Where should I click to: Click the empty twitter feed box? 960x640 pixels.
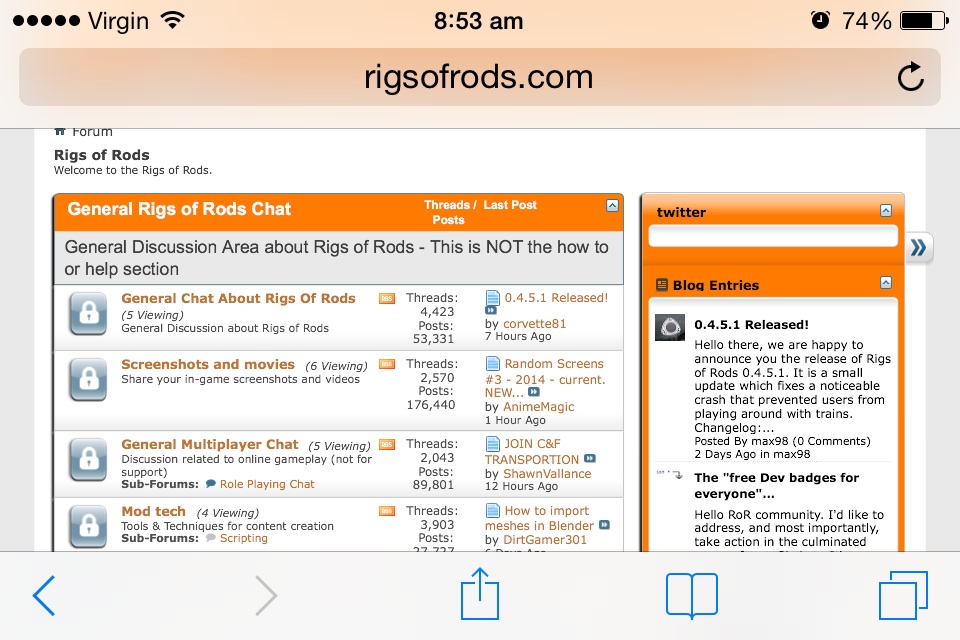[773, 236]
